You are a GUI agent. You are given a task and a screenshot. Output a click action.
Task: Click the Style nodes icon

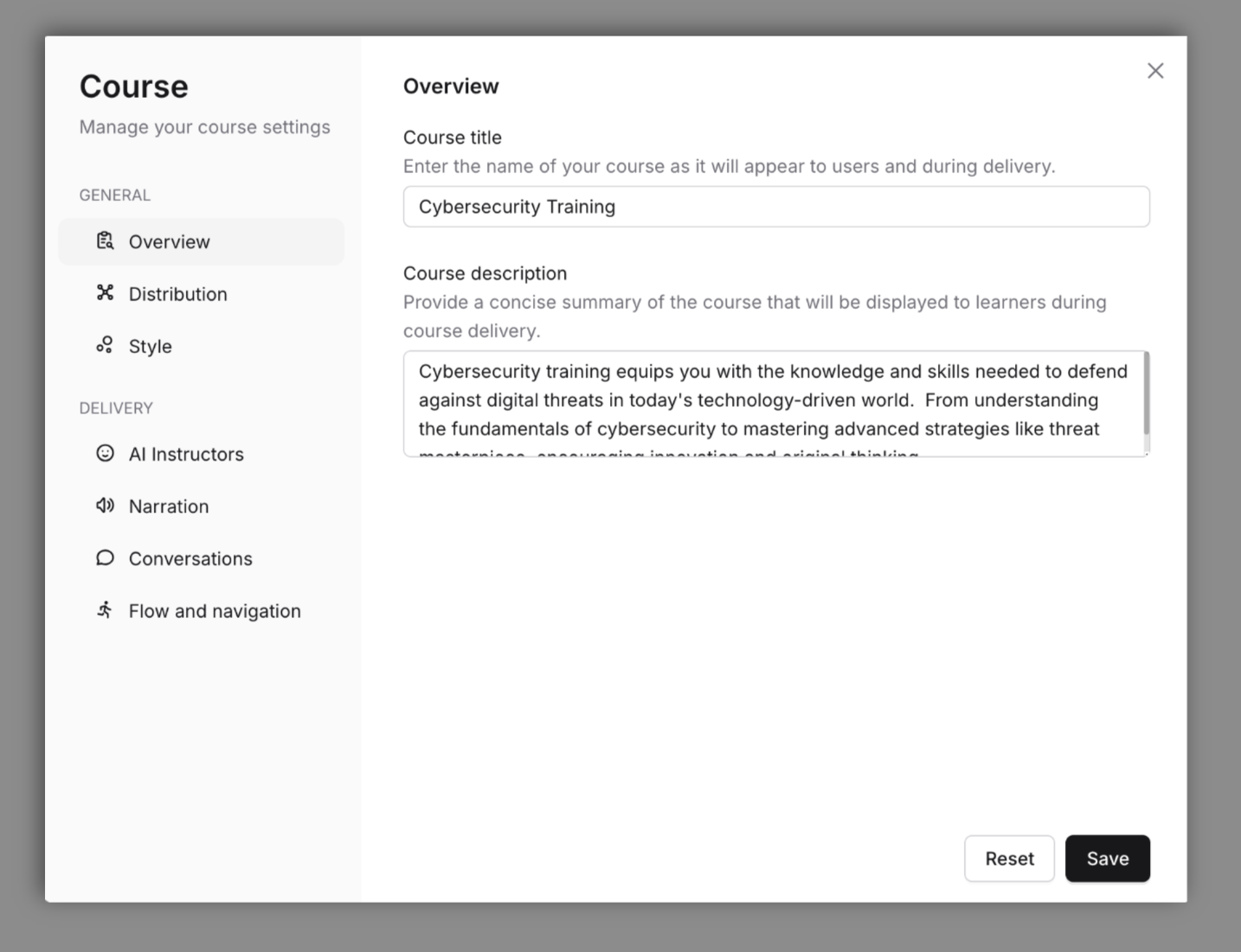(105, 345)
